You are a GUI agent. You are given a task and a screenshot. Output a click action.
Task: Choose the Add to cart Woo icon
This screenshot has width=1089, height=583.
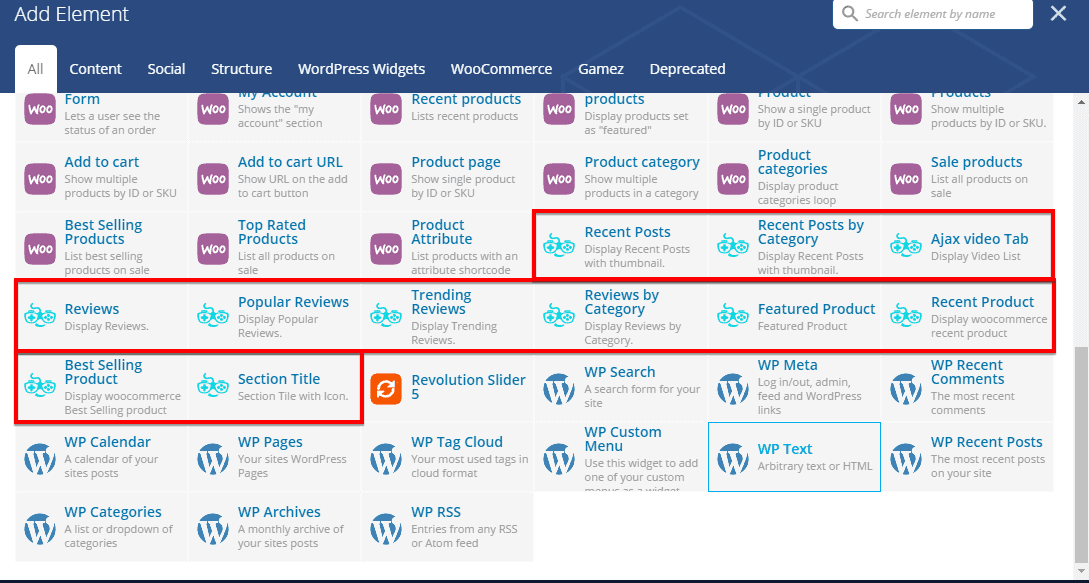pyautogui.click(x=40, y=178)
